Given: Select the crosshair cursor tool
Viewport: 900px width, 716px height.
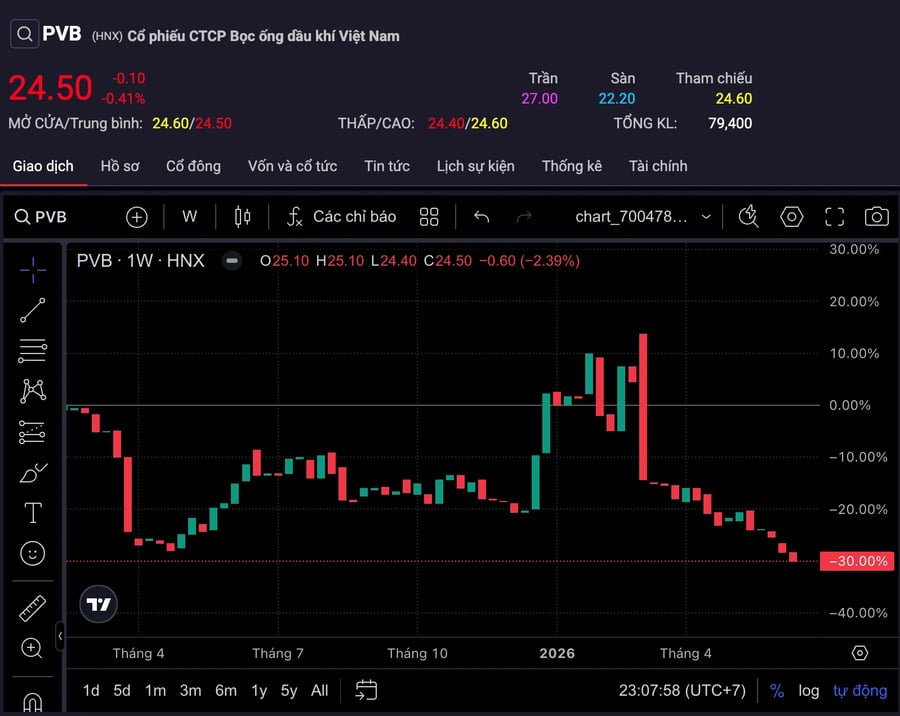Looking at the screenshot, I should coord(33,270).
